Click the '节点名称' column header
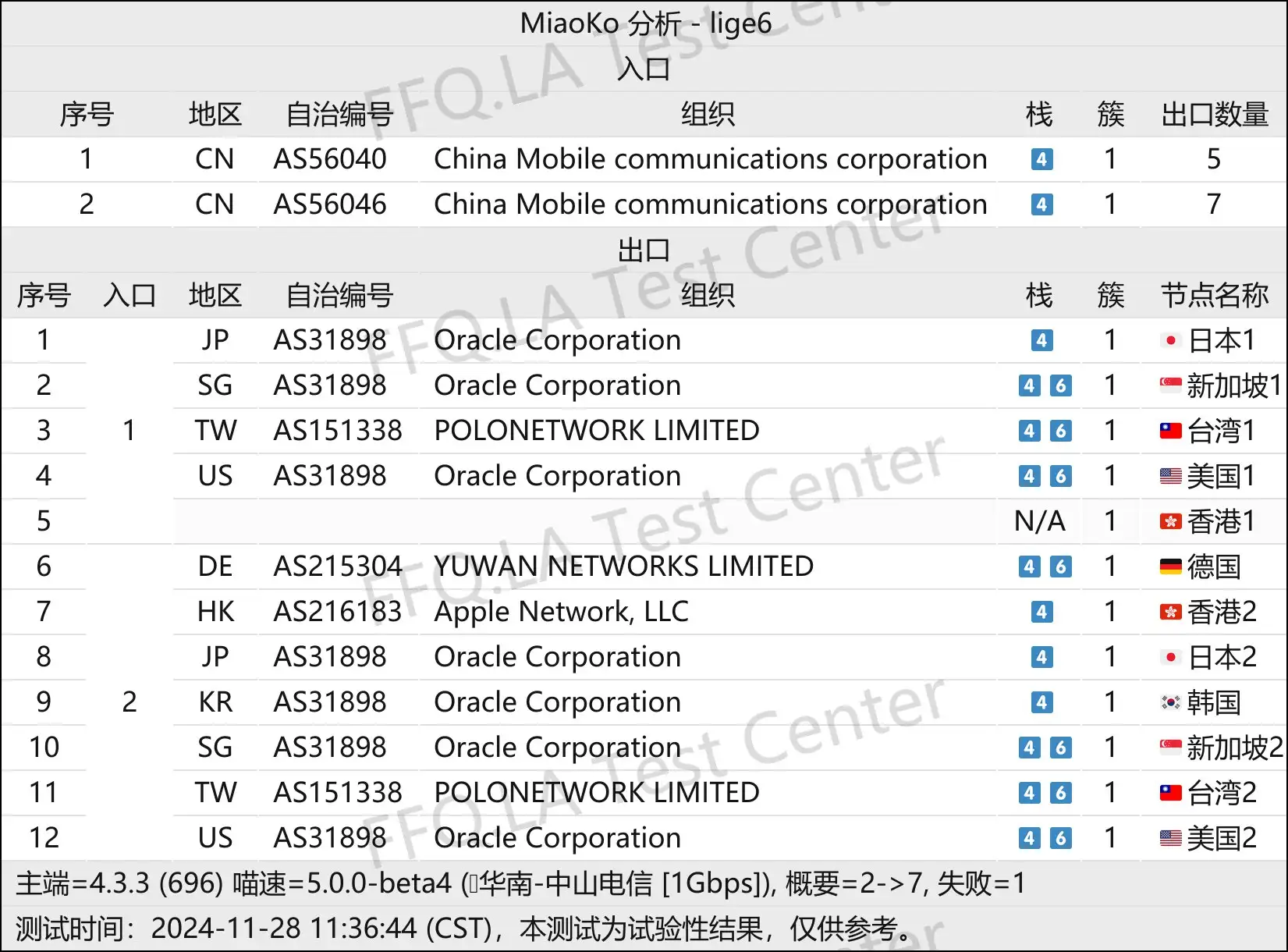Screen dimensions: 1288x952 pyautogui.click(x=1214, y=295)
